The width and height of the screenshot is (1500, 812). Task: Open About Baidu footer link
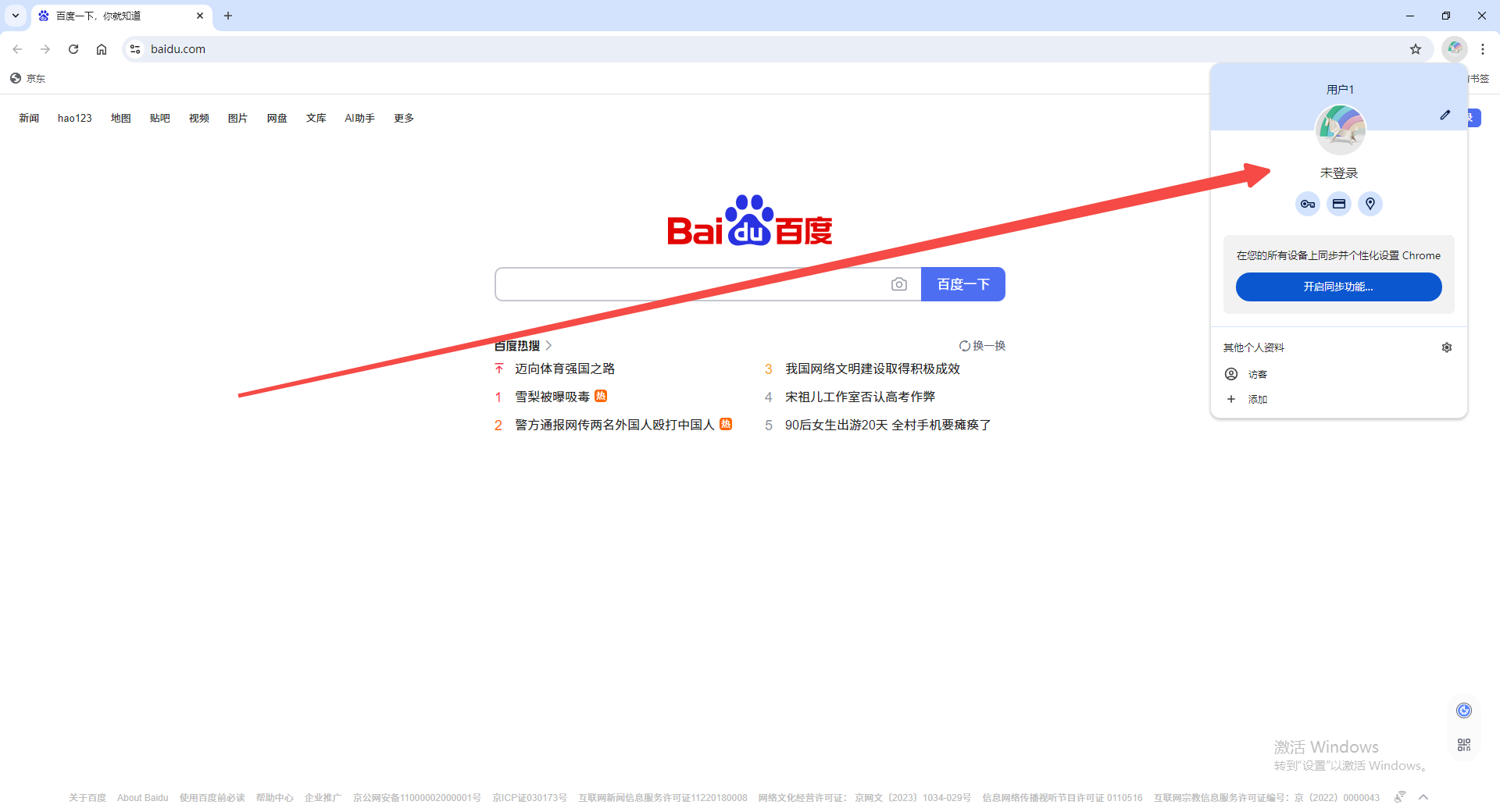(143, 797)
